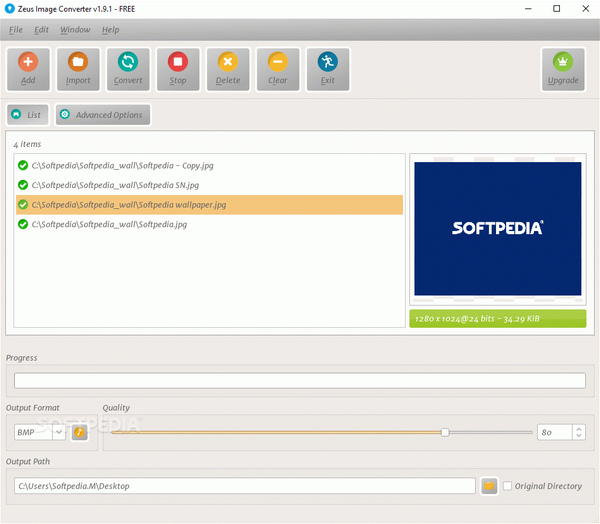Screen dimensions: 600x524
Task: Open the Edit menu
Action: [41, 30]
